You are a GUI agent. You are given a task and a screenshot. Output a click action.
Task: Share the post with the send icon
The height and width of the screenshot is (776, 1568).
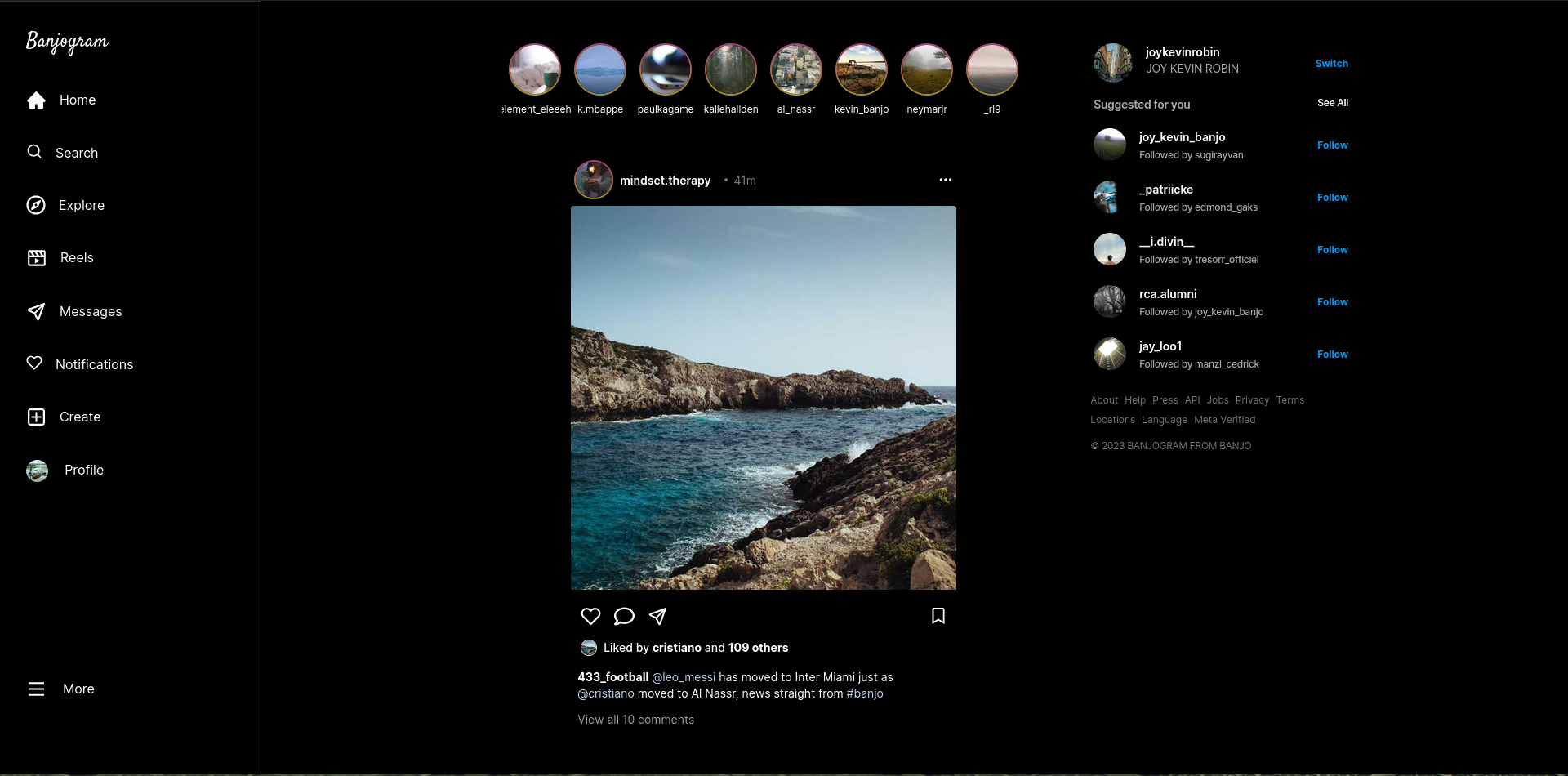pos(657,616)
